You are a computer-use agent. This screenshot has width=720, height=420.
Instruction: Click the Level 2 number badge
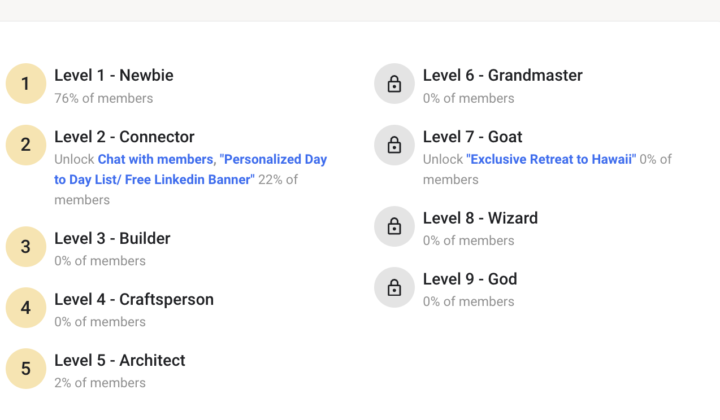pos(26,145)
